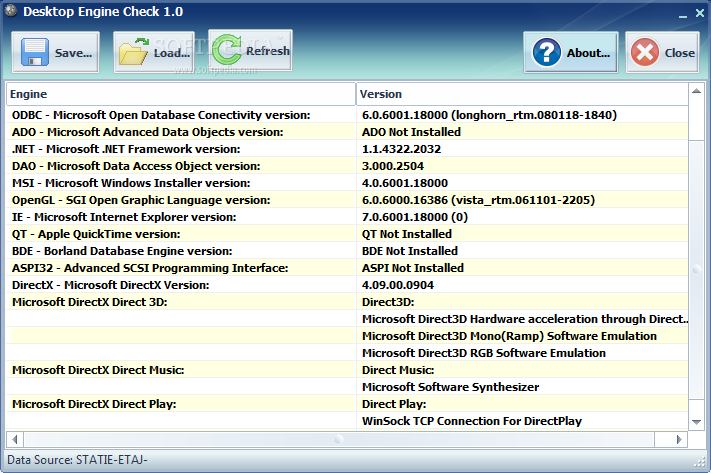Select the OpenGL SGI Graphic Language row
Image resolution: width=711 pixels, height=473 pixels.
click(x=347, y=200)
